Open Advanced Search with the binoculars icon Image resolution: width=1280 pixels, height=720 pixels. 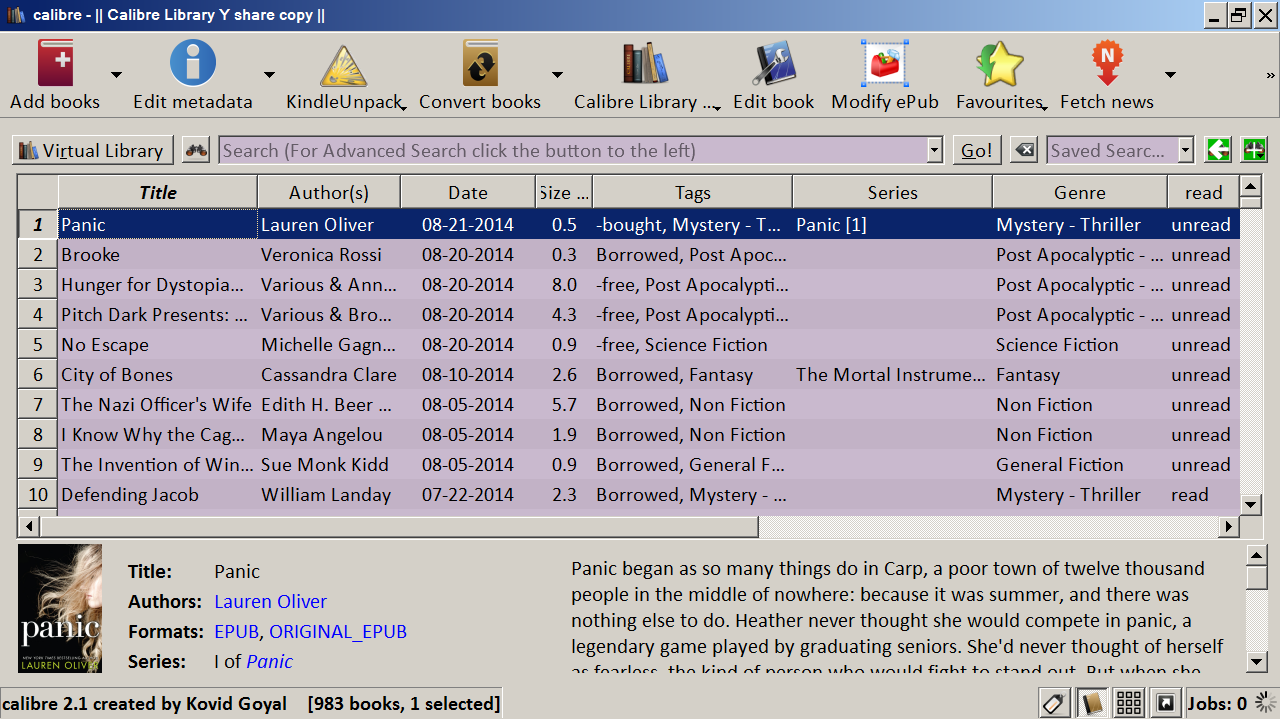196,150
